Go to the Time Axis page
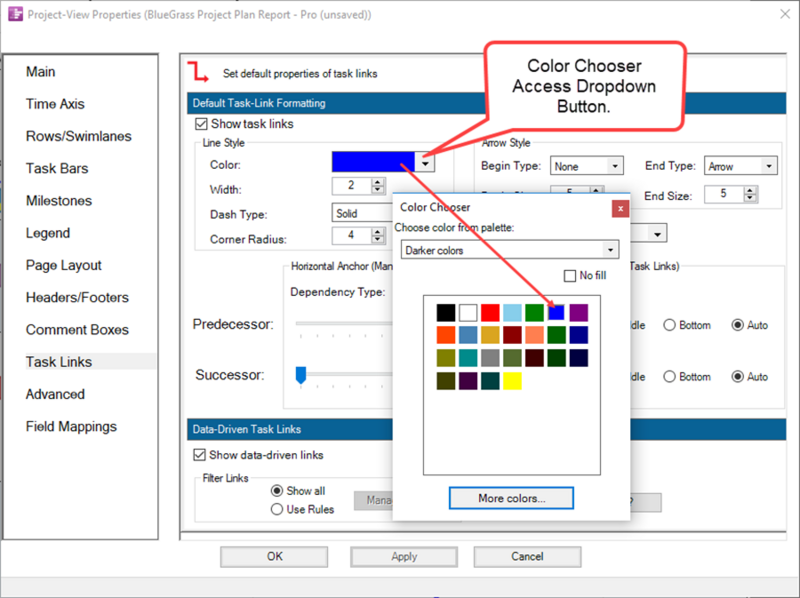Screen dimensions: 800x598 pos(55,104)
